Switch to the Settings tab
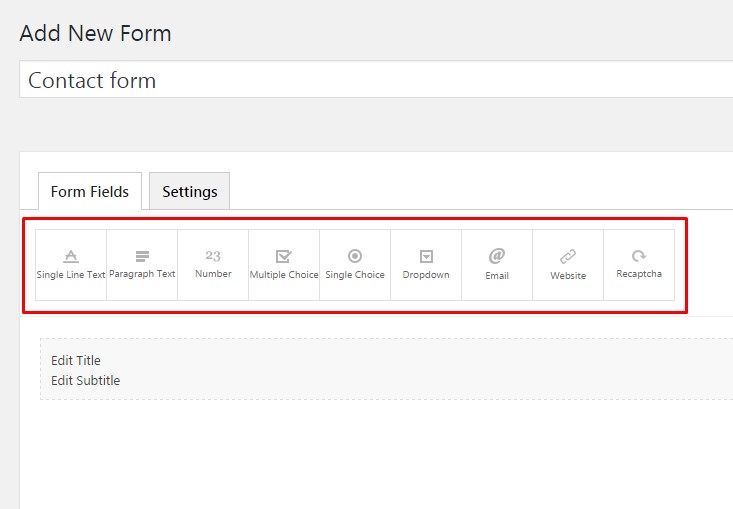The height and width of the screenshot is (509, 733). [190, 192]
